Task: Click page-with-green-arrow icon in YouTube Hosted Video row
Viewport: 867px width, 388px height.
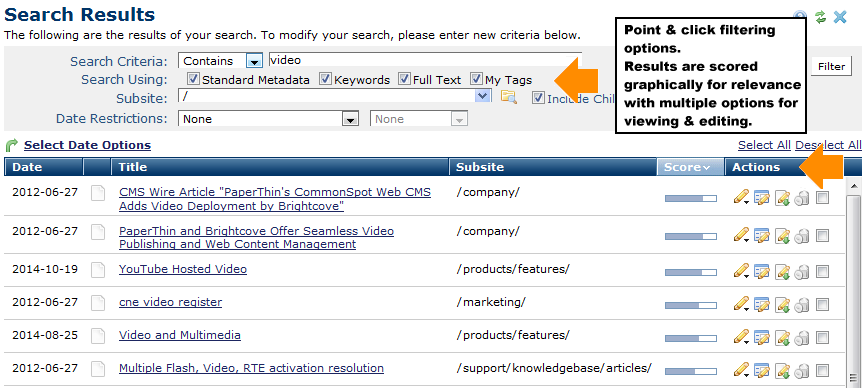Action: pyautogui.click(x=782, y=272)
